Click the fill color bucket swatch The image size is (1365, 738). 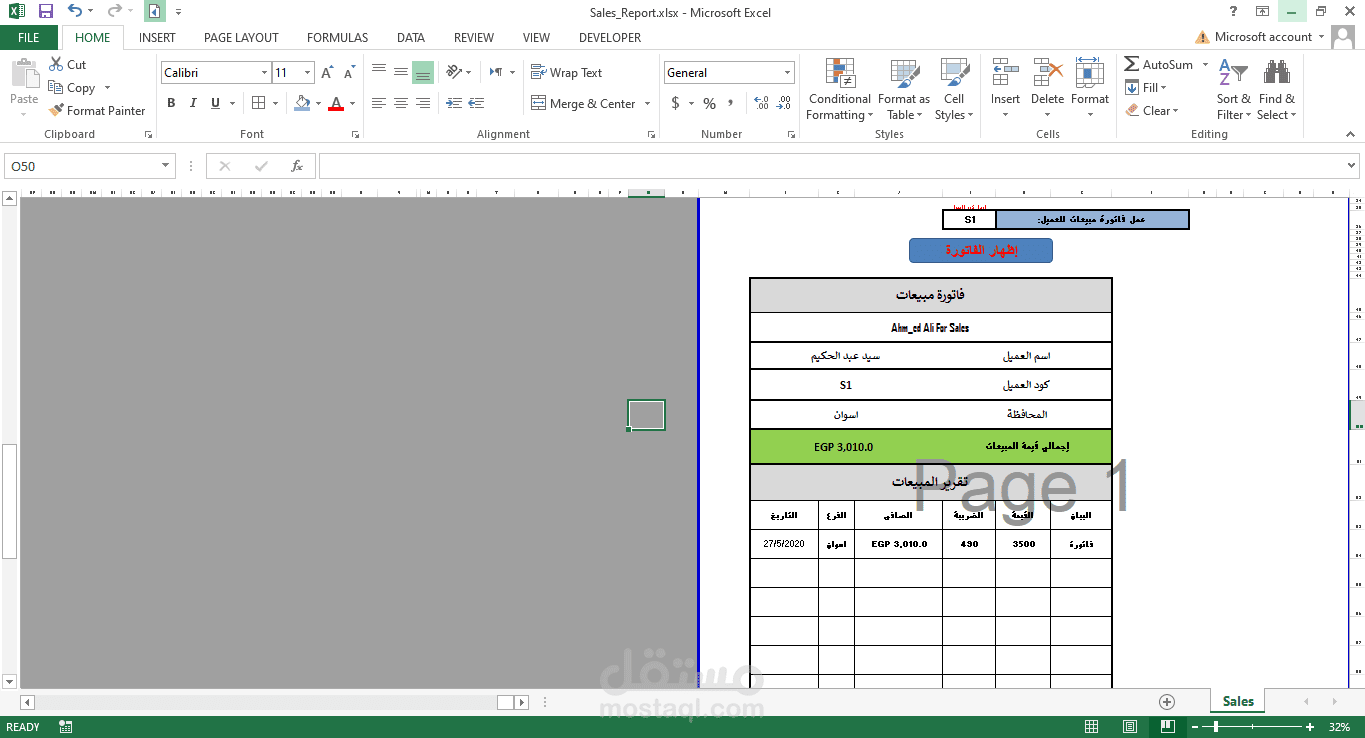(x=303, y=103)
